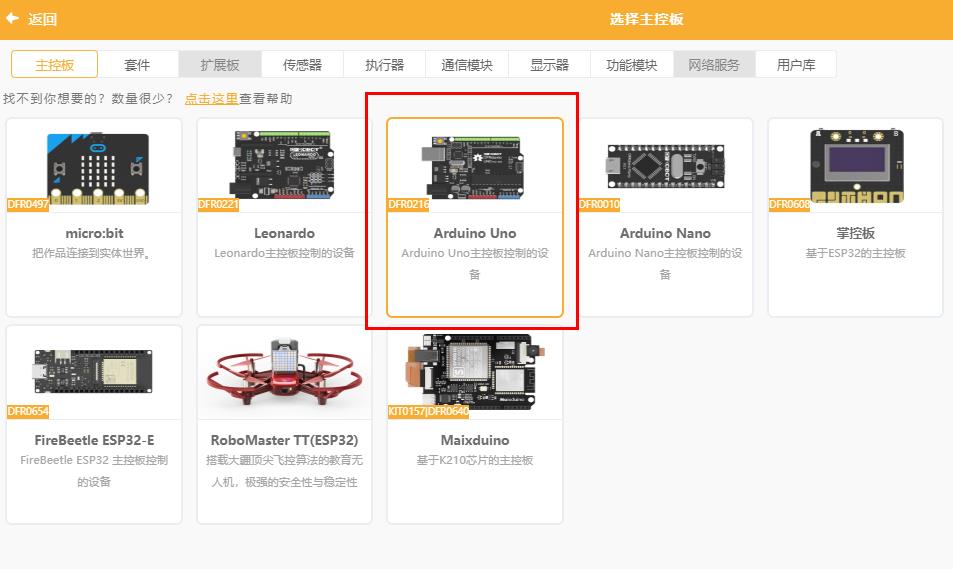Click the DFR0608 product code badge
The height and width of the screenshot is (569, 953).
pos(790,204)
